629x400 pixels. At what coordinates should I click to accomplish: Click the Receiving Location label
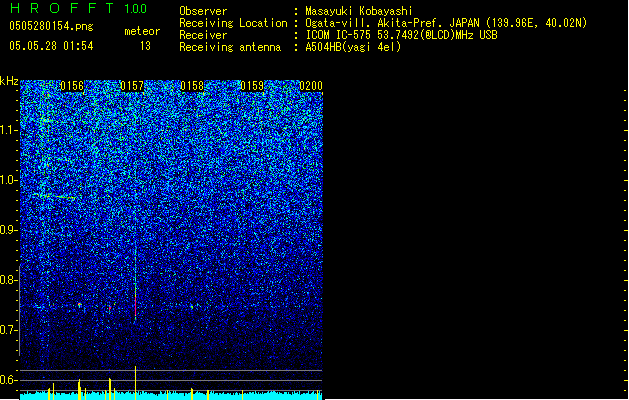pyautogui.click(x=233, y=23)
